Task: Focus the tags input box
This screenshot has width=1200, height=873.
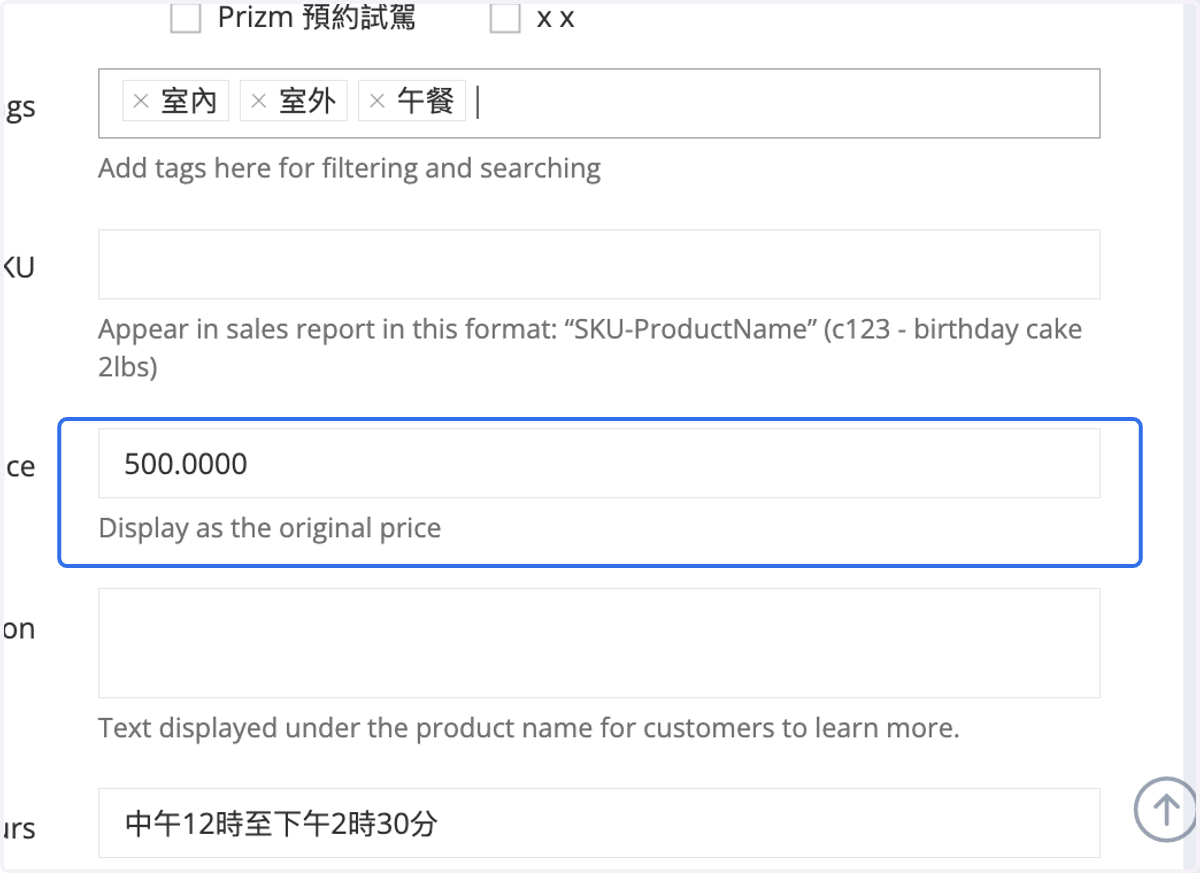Action: [599, 103]
